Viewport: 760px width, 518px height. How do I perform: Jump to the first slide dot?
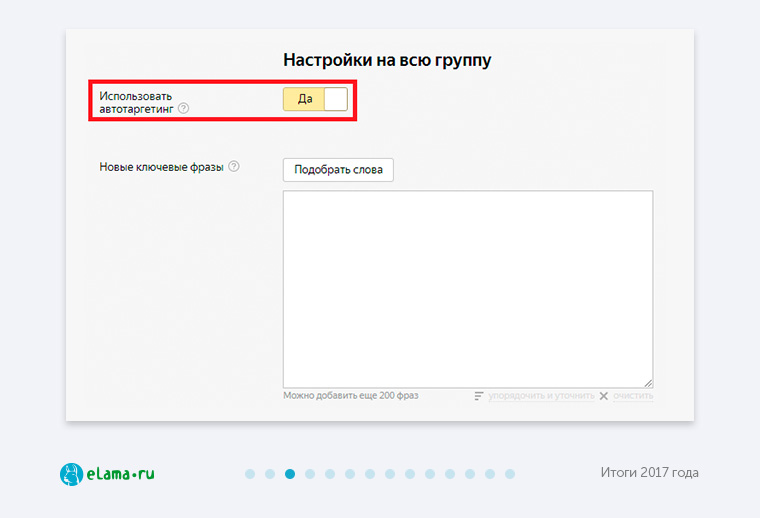tap(250, 474)
